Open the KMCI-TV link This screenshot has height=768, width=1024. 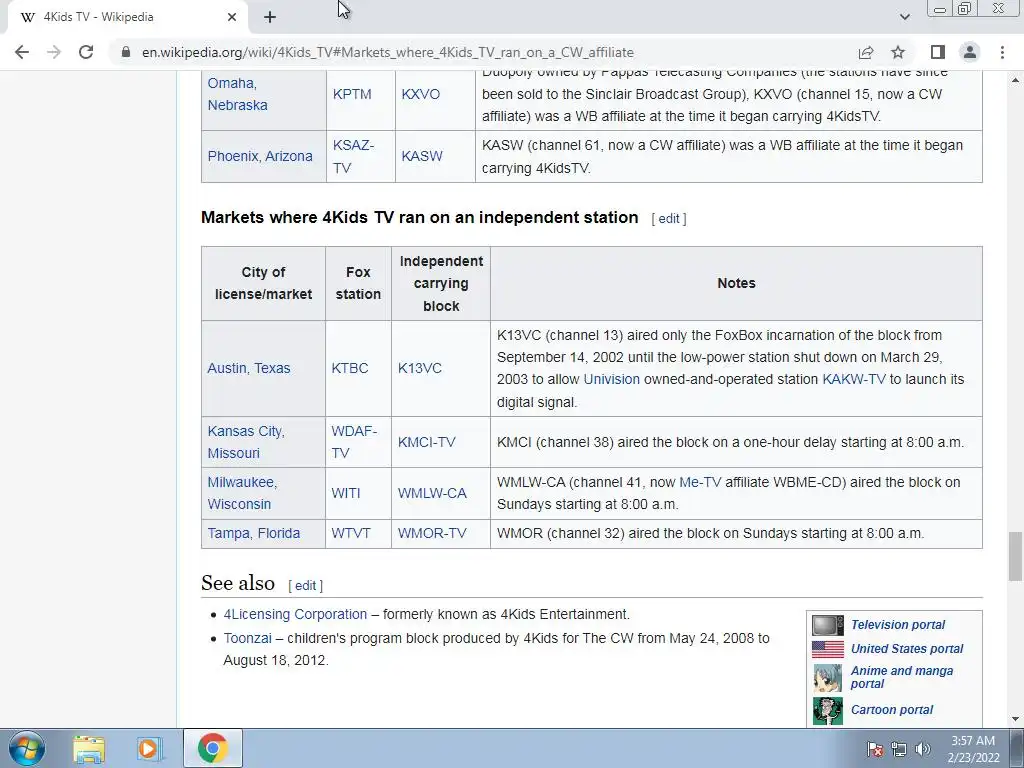pos(426,442)
